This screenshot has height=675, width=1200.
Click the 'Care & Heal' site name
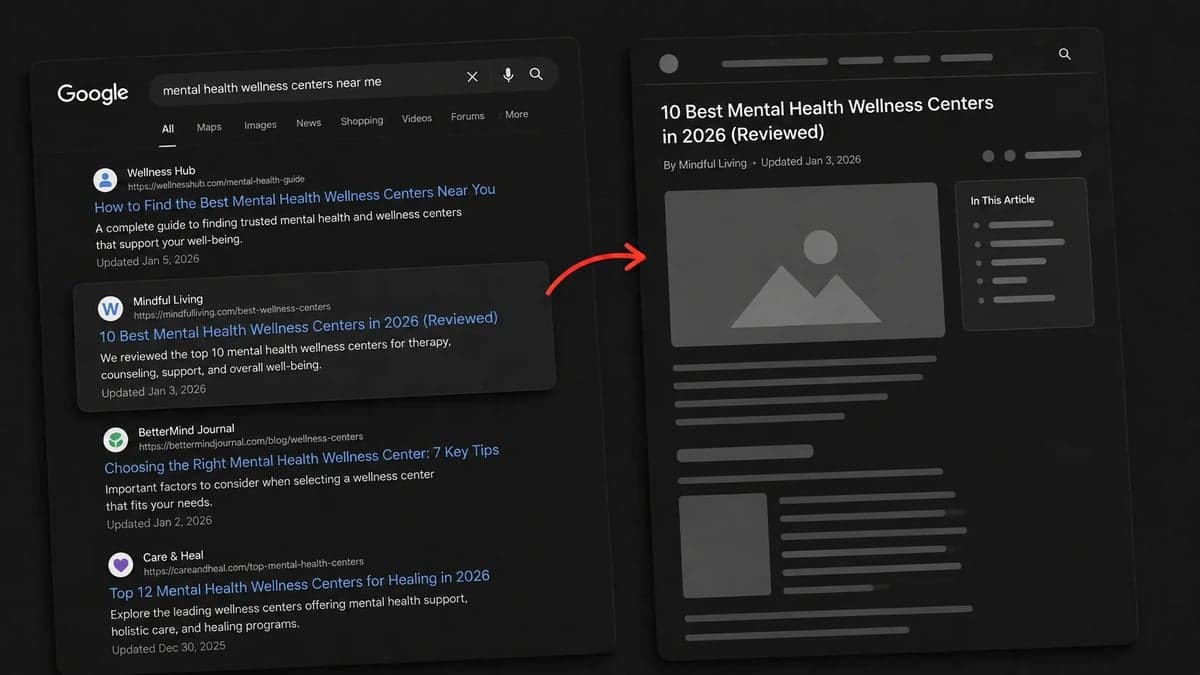(173, 557)
